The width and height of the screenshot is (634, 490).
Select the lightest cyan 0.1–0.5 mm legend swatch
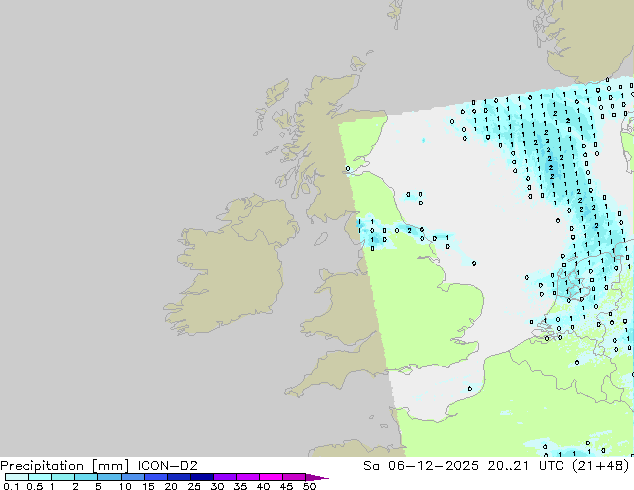(x=16, y=477)
